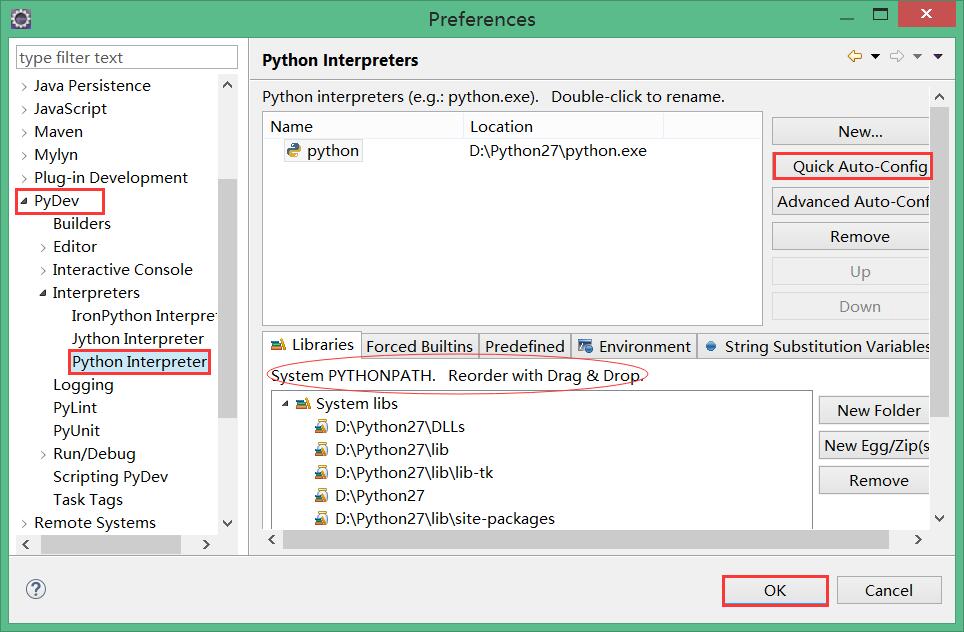Open the preferences view menu triangle
964x632 pixels.
938,57
